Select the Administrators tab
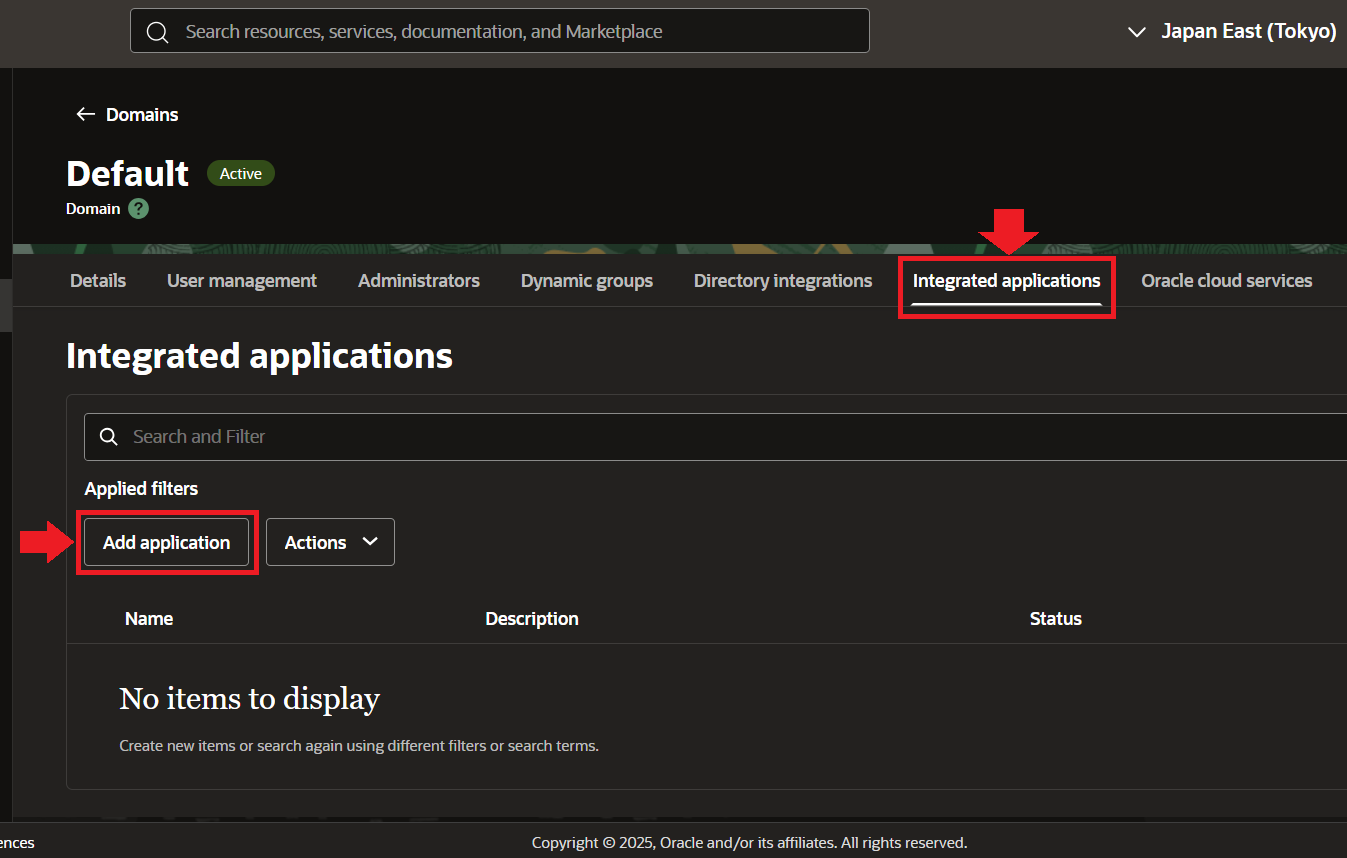This screenshot has height=858, width=1347. coord(418,281)
